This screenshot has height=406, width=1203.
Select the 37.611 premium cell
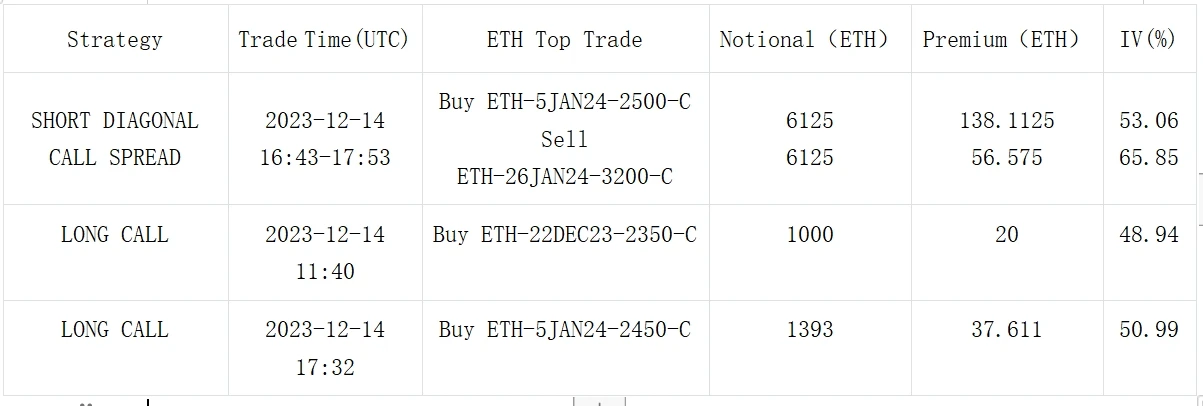point(1006,330)
